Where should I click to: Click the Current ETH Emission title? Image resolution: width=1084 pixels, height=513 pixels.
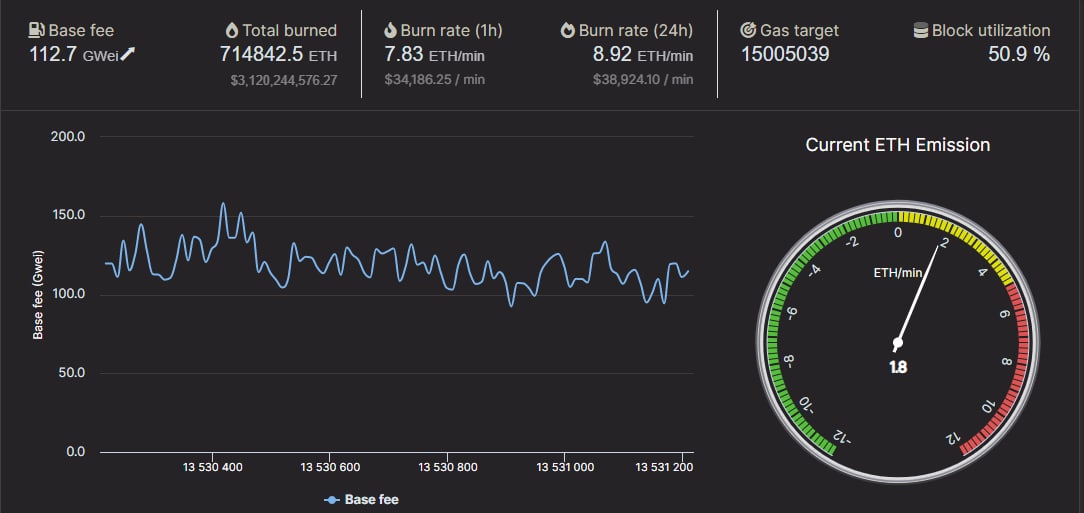click(x=898, y=144)
